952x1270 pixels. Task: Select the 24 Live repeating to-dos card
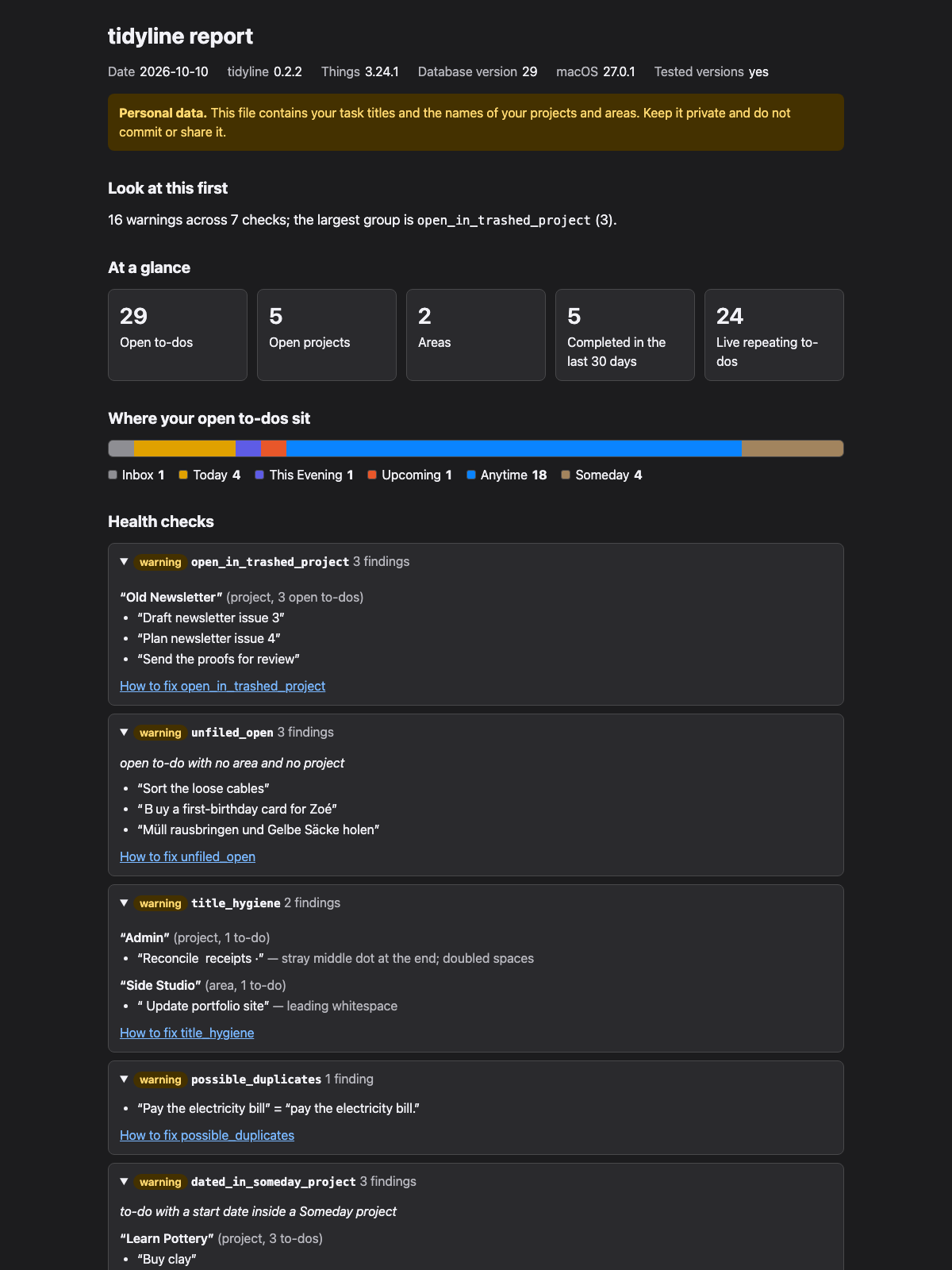[x=774, y=335]
